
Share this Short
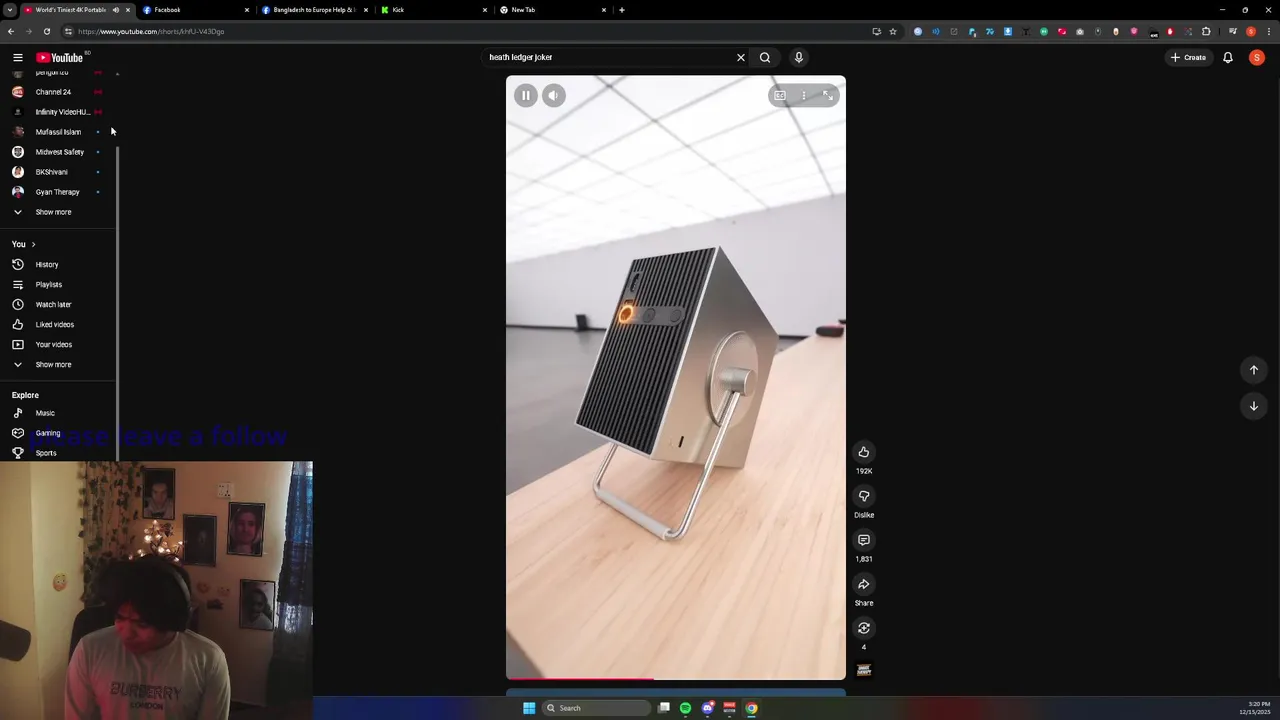click(x=864, y=584)
